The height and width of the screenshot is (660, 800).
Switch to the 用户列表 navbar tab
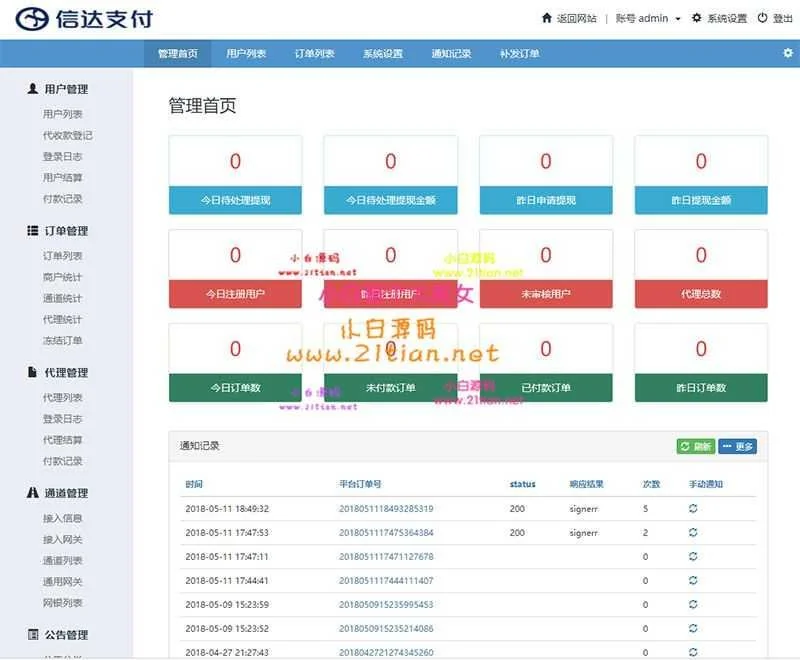coord(246,54)
